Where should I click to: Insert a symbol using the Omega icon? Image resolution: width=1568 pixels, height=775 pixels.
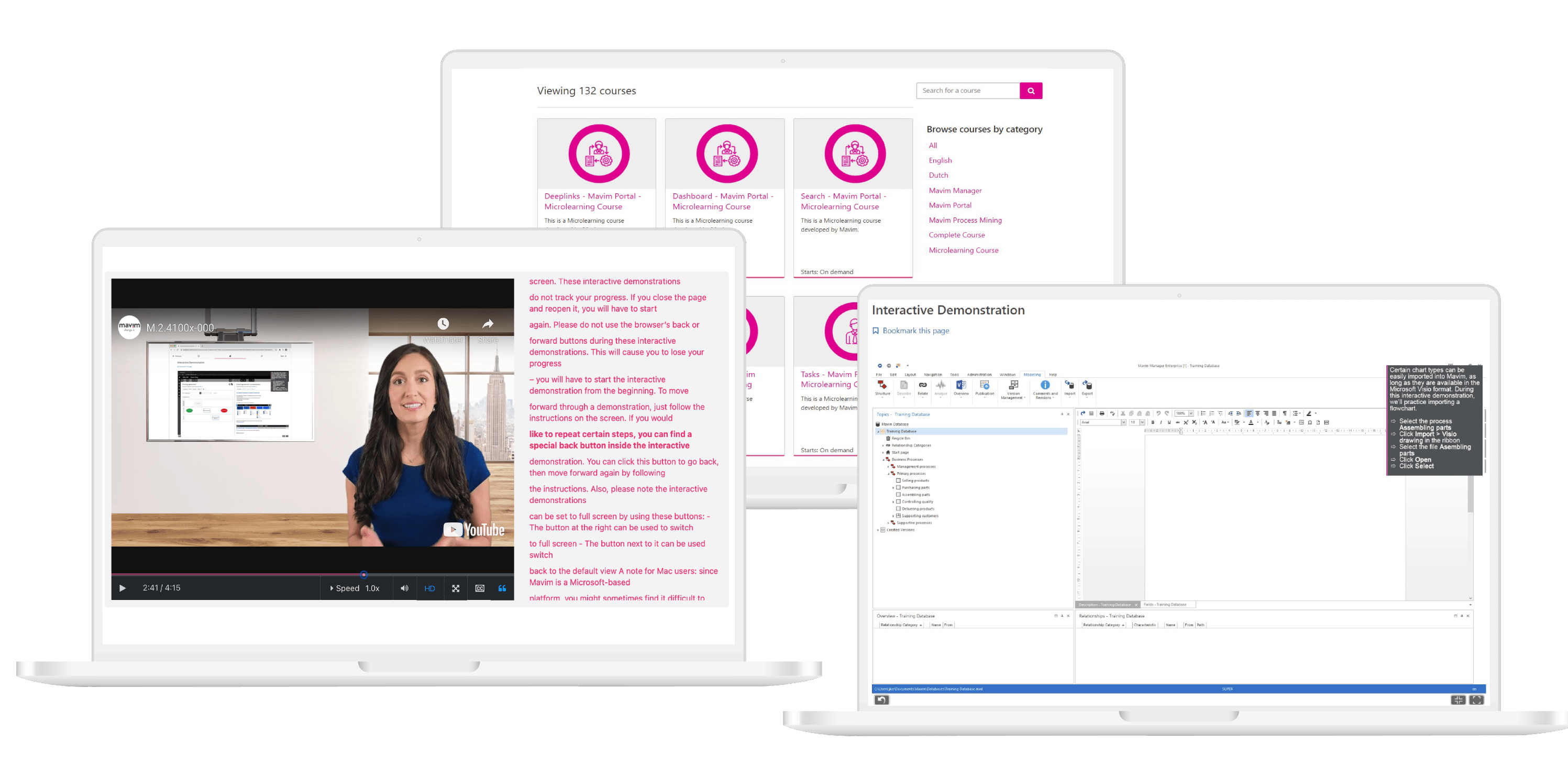(1310, 422)
